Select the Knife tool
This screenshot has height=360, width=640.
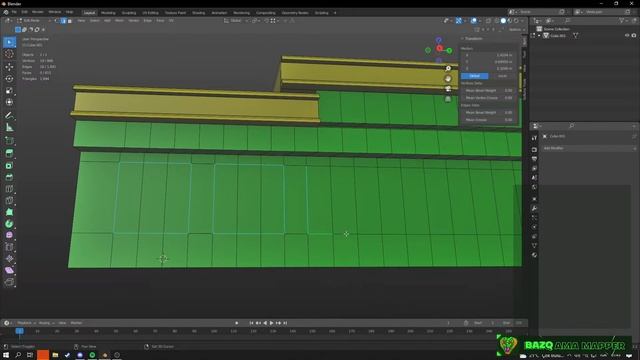(9, 200)
